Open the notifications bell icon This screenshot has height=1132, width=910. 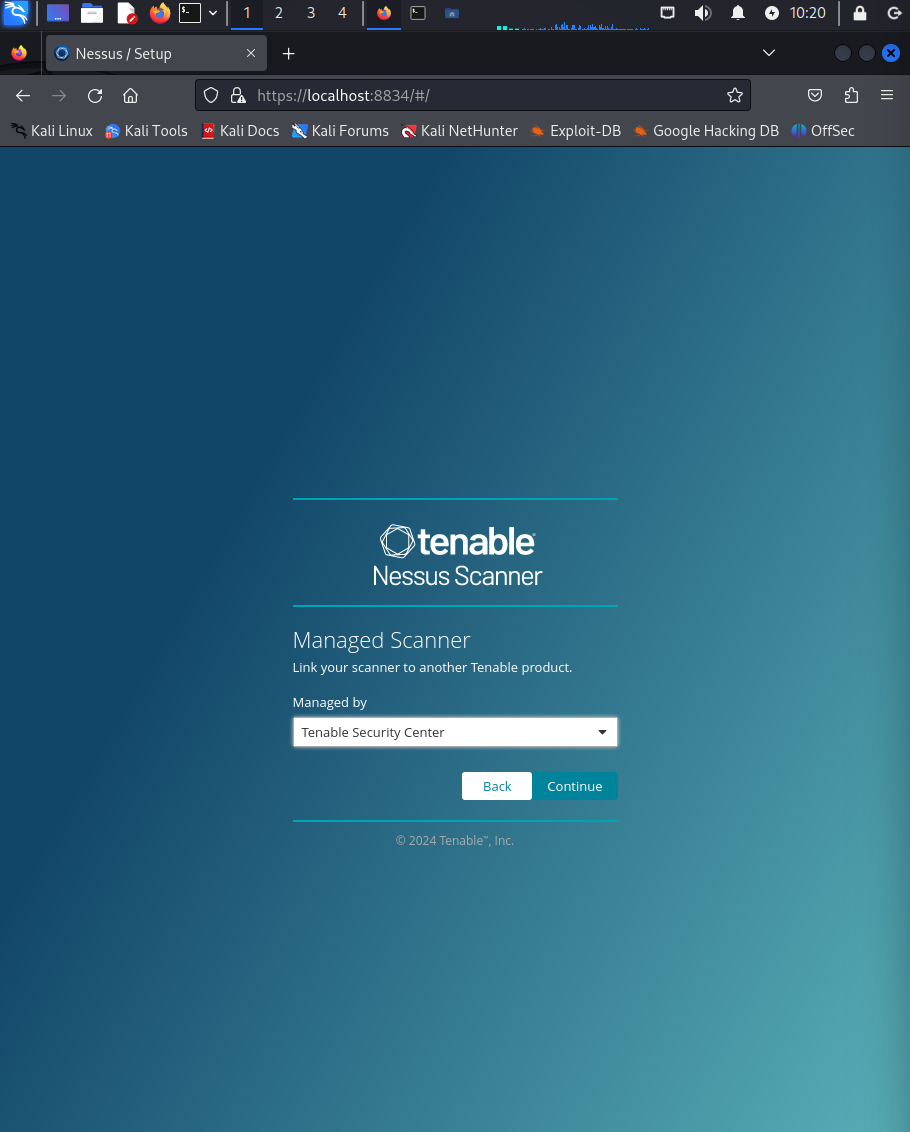pos(737,13)
